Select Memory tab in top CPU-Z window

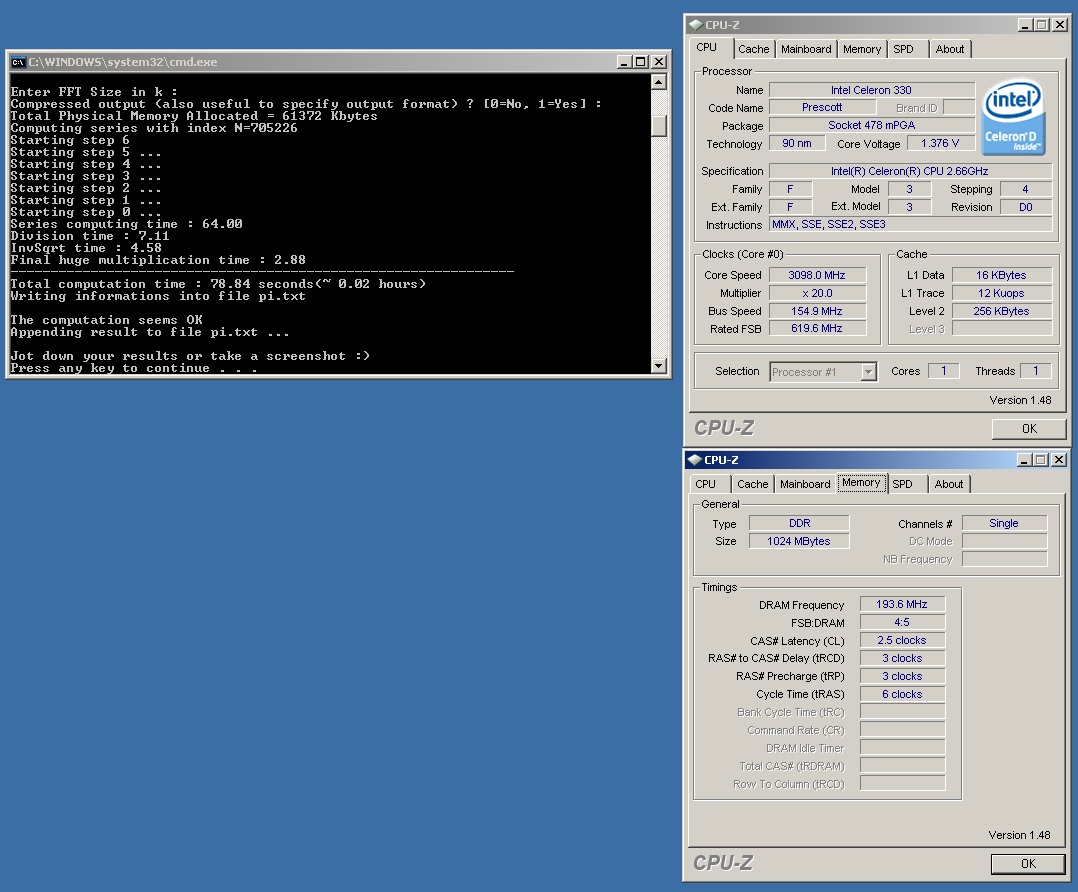click(861, 49)
